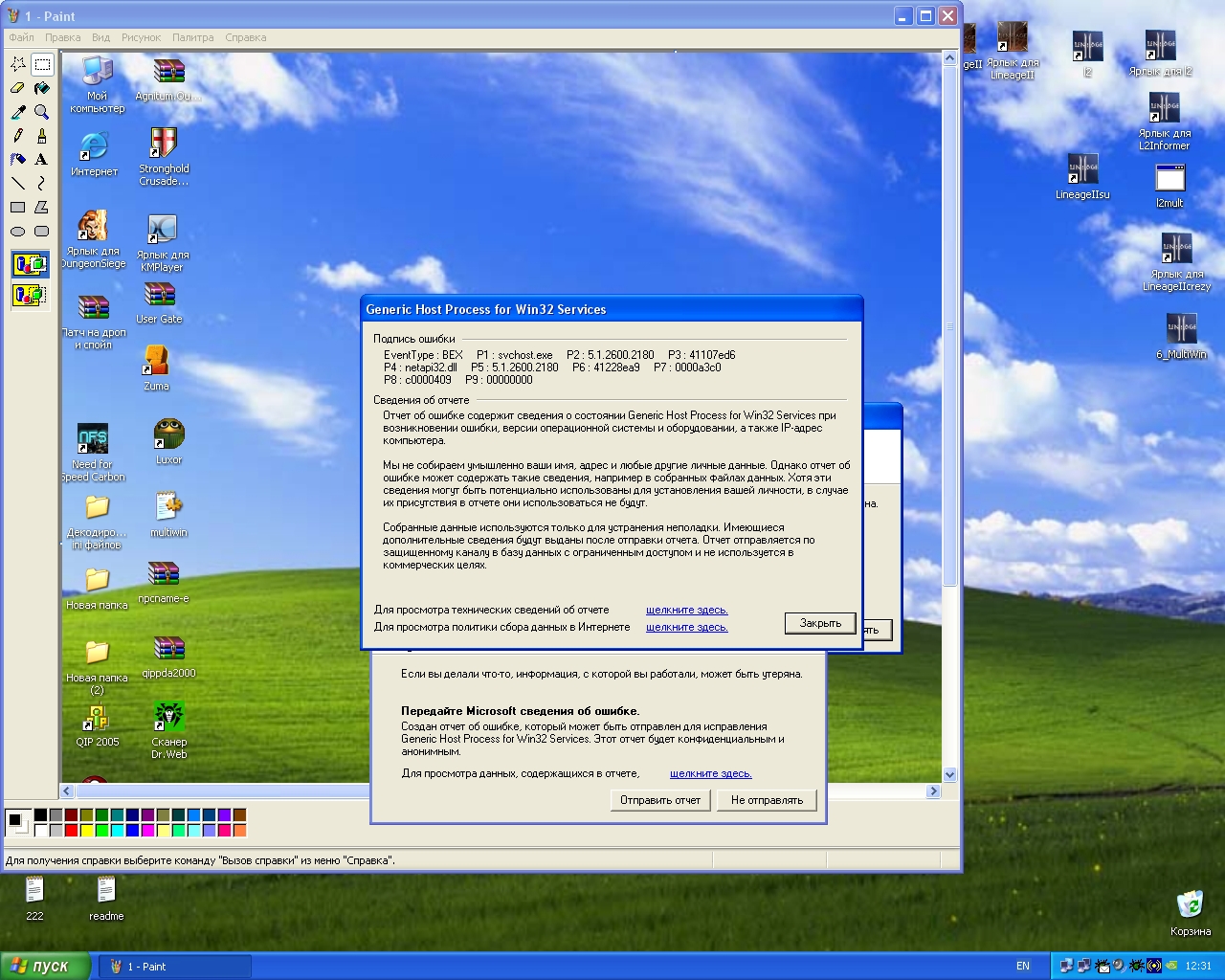Pick the Airbrush spray tool
The image size is (1225, 980).
18,159
